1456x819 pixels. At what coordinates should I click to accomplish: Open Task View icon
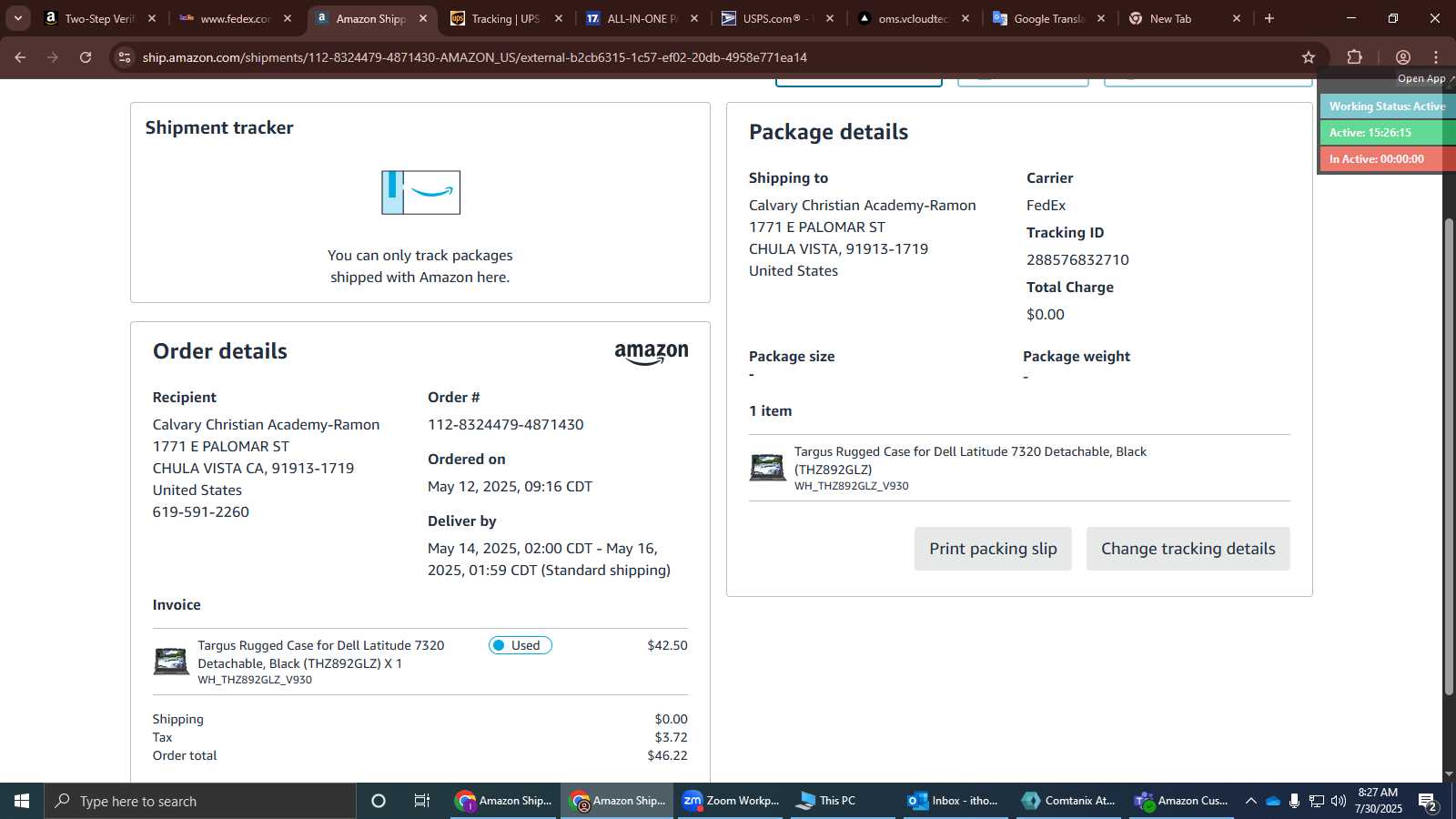[422, 801]
